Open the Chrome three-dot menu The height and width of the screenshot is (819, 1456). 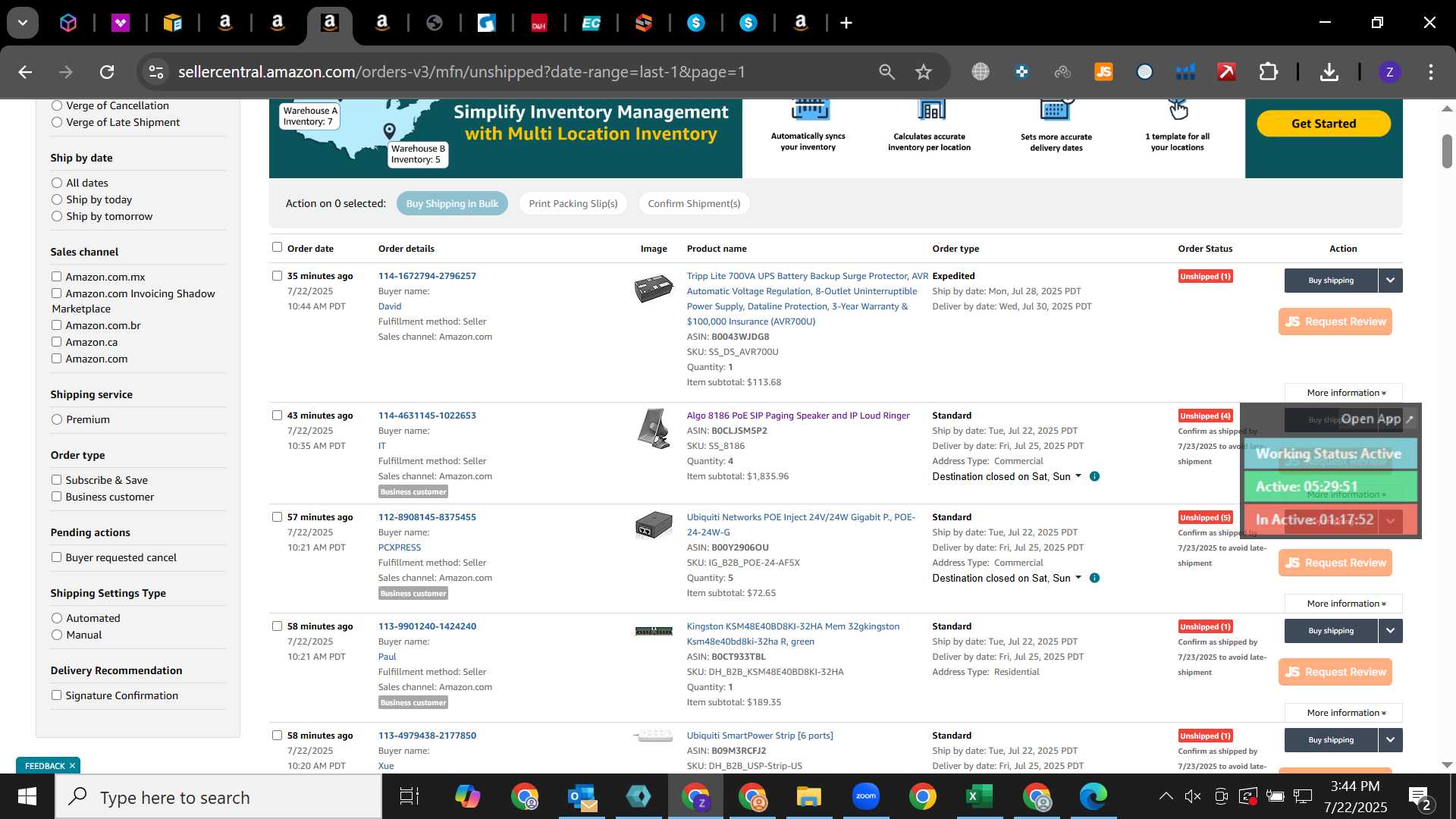1431,72
